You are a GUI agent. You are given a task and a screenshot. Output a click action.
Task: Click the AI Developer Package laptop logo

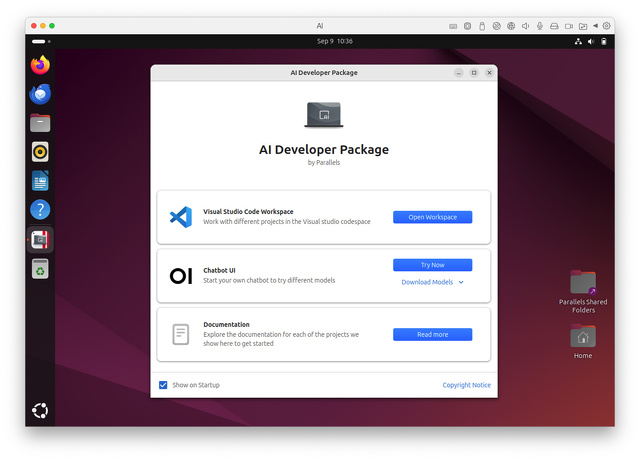(x=324, y=115)
